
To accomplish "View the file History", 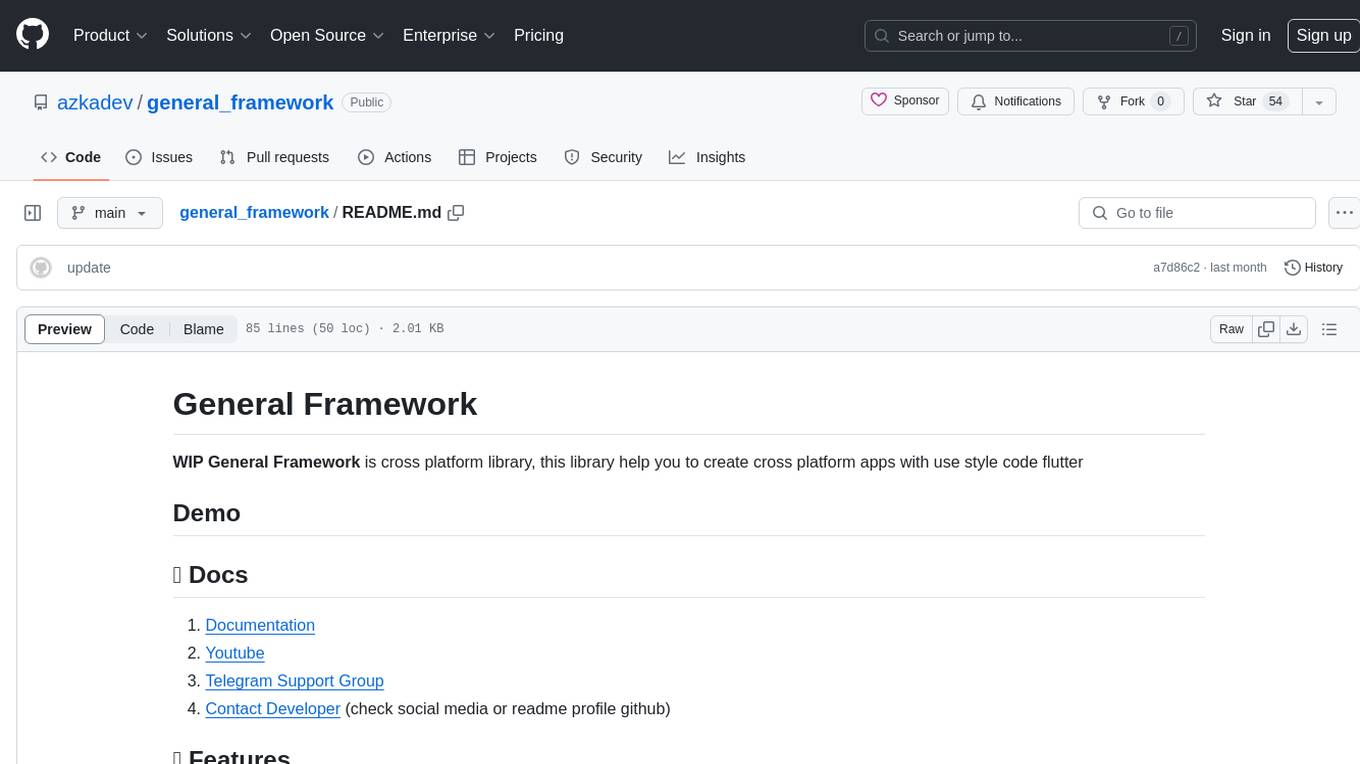I will click(1313, 267).
